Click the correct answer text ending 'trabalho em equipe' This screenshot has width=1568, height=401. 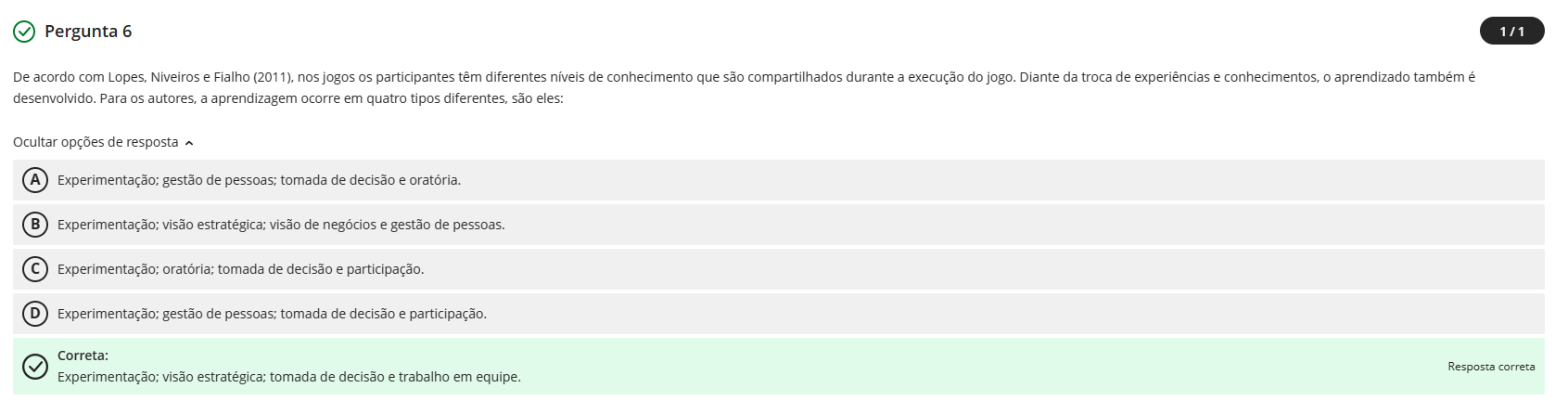coord(289,377)
